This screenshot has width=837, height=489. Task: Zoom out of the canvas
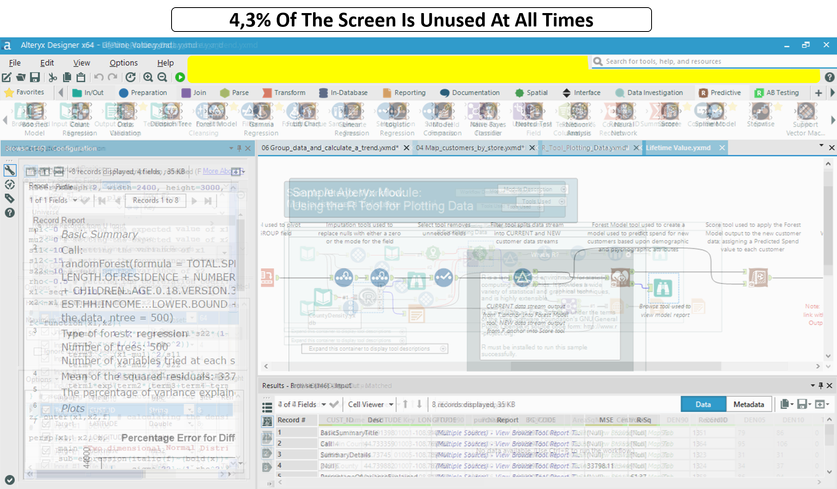coord(162,77)
